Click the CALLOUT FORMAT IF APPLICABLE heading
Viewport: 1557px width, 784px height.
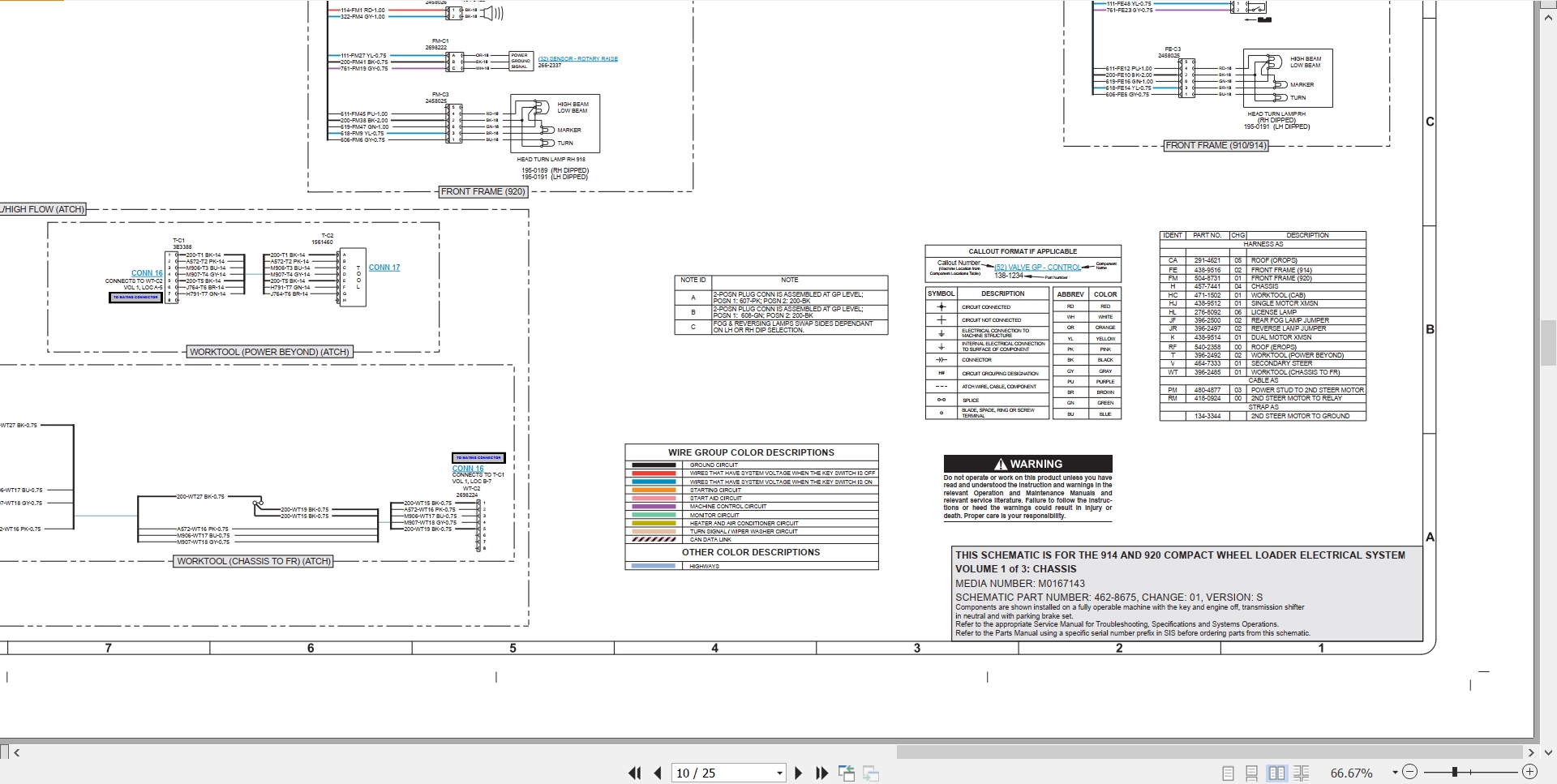[x=1023, y=251]
